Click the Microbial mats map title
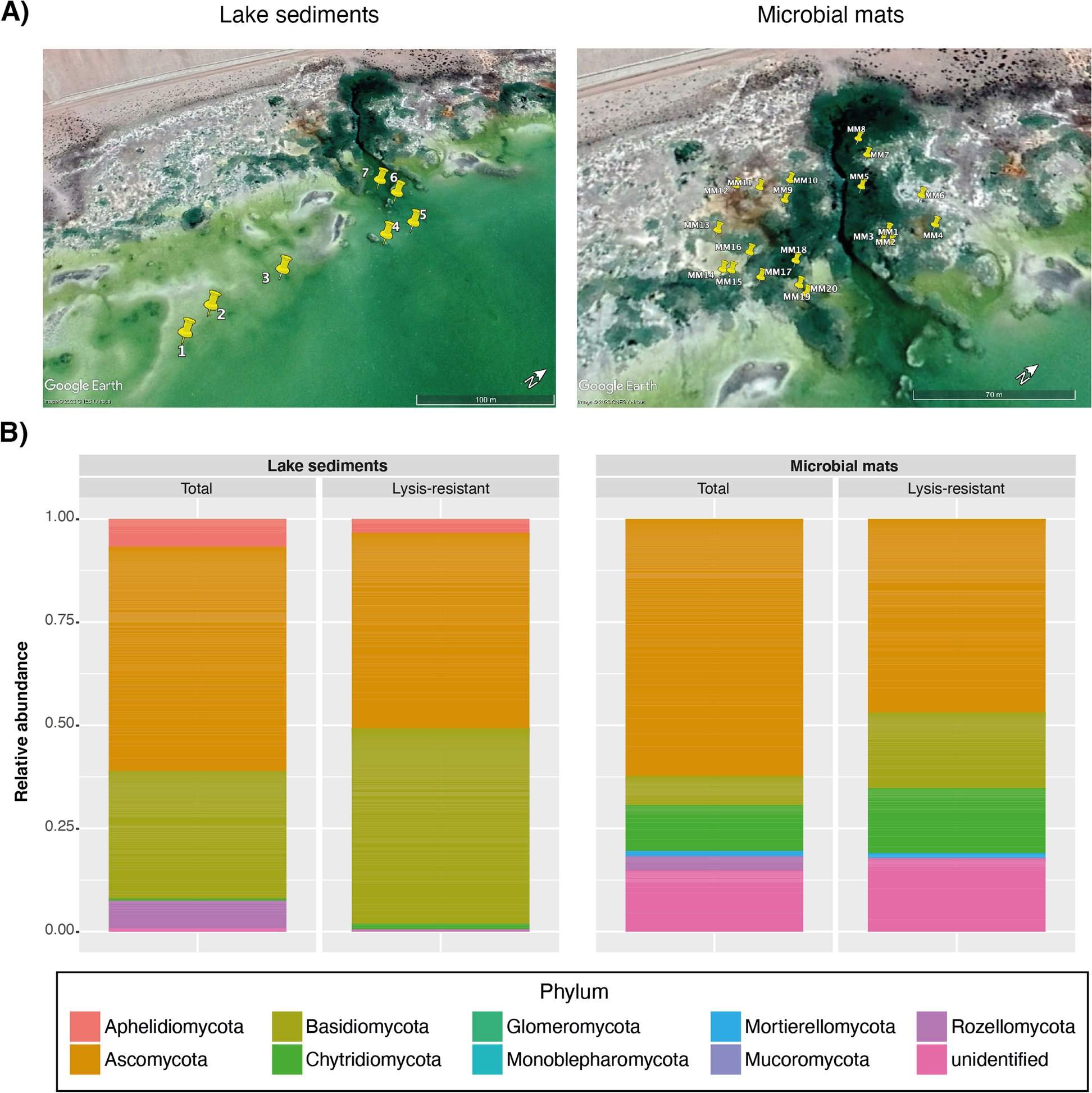Viewport: 1092px width, 1093px height. [830, 15]
